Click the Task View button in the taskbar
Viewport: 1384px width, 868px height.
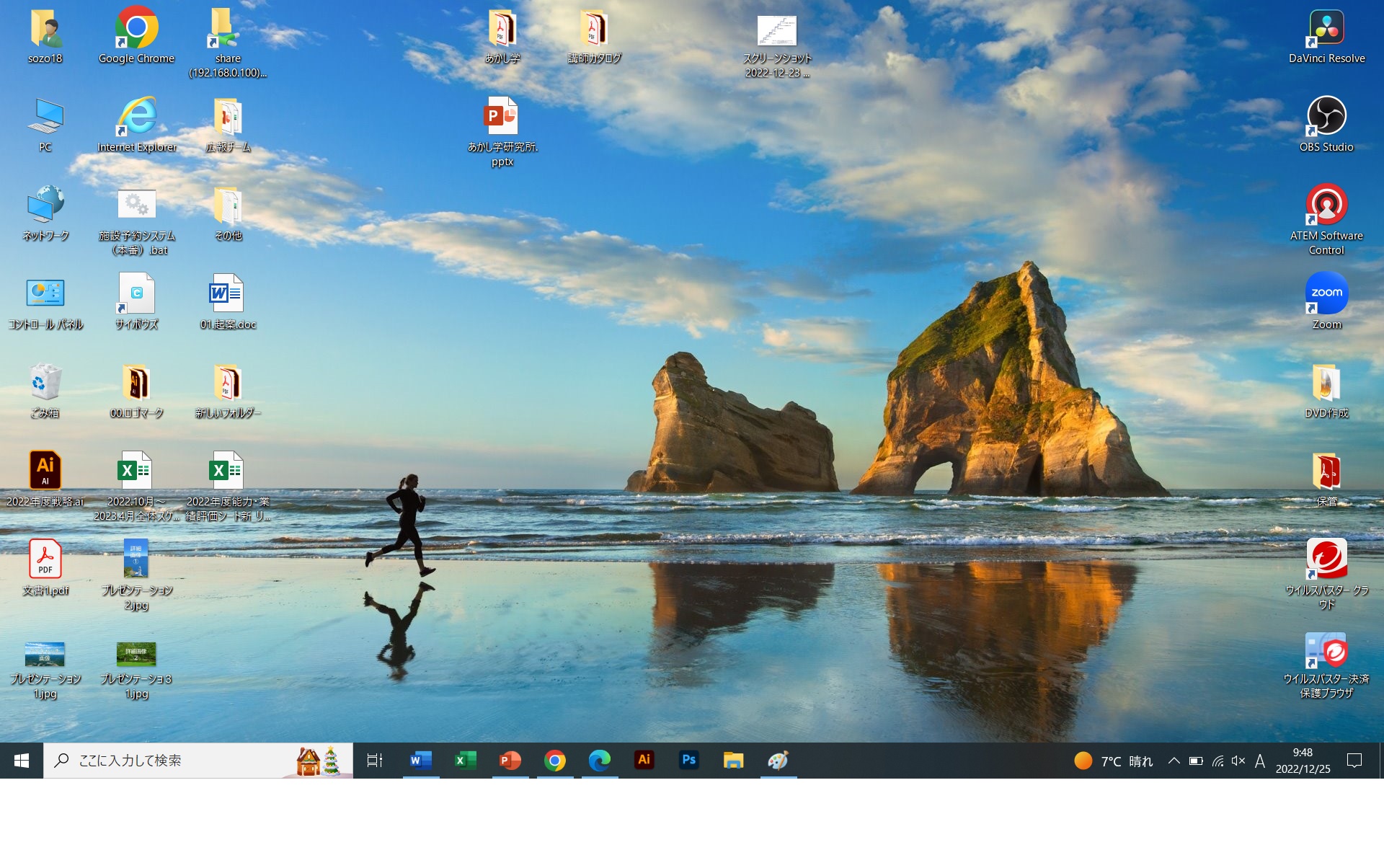point(375,760)
